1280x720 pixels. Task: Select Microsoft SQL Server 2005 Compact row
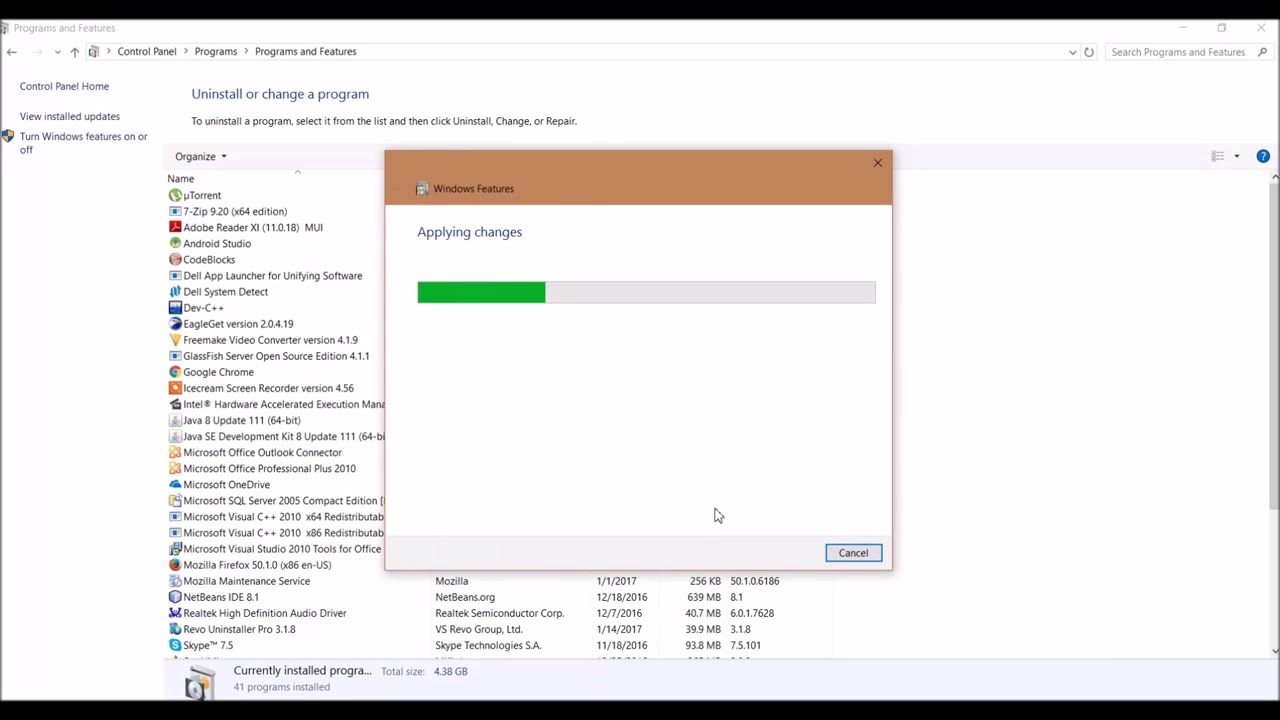276,500
